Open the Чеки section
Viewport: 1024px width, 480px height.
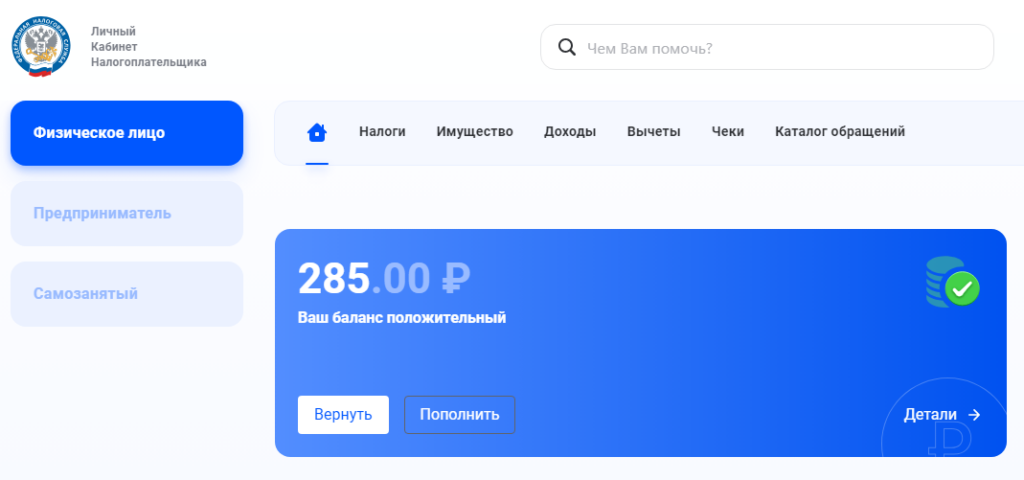(728, 132)
